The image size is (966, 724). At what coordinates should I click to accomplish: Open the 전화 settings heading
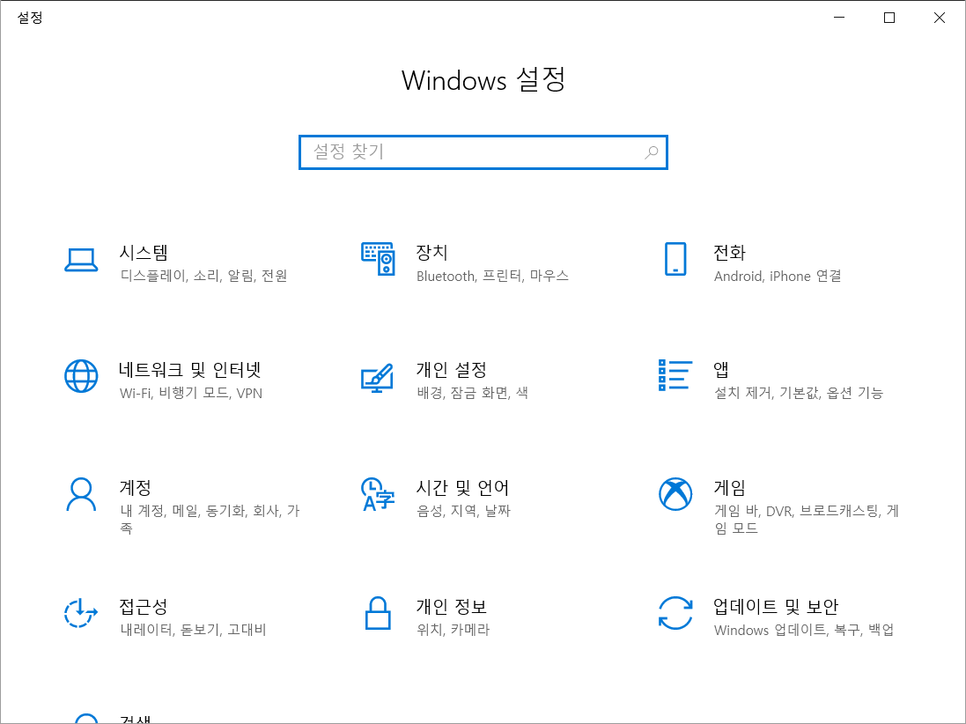click(x=729, y=252)
